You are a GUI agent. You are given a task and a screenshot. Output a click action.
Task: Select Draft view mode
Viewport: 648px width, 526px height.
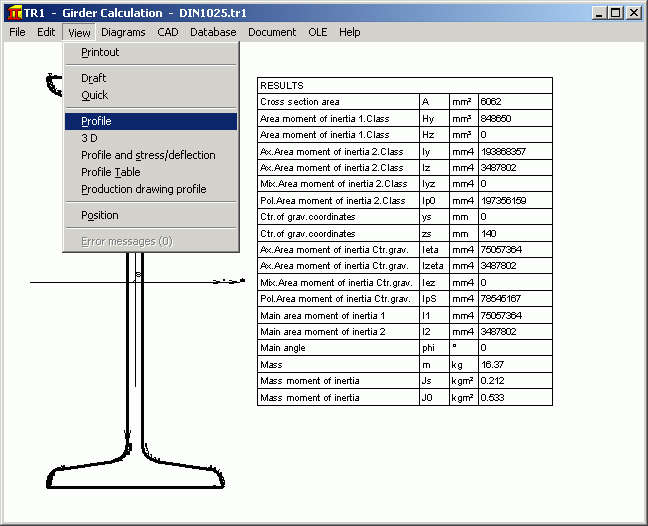(x=151, y=78)
